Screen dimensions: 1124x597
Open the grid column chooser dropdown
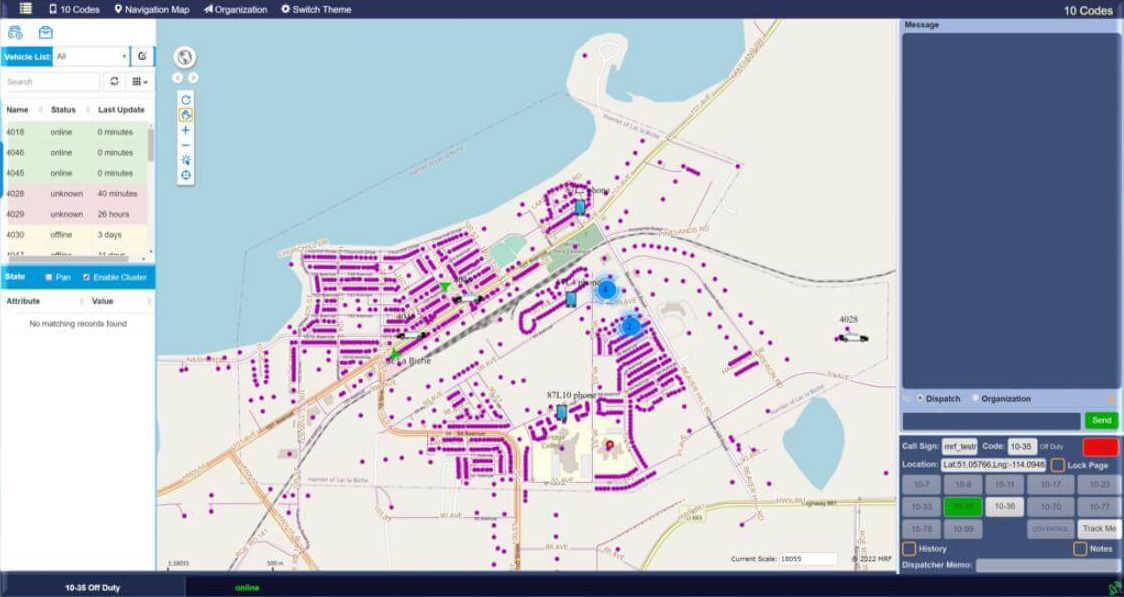(141, 82)
